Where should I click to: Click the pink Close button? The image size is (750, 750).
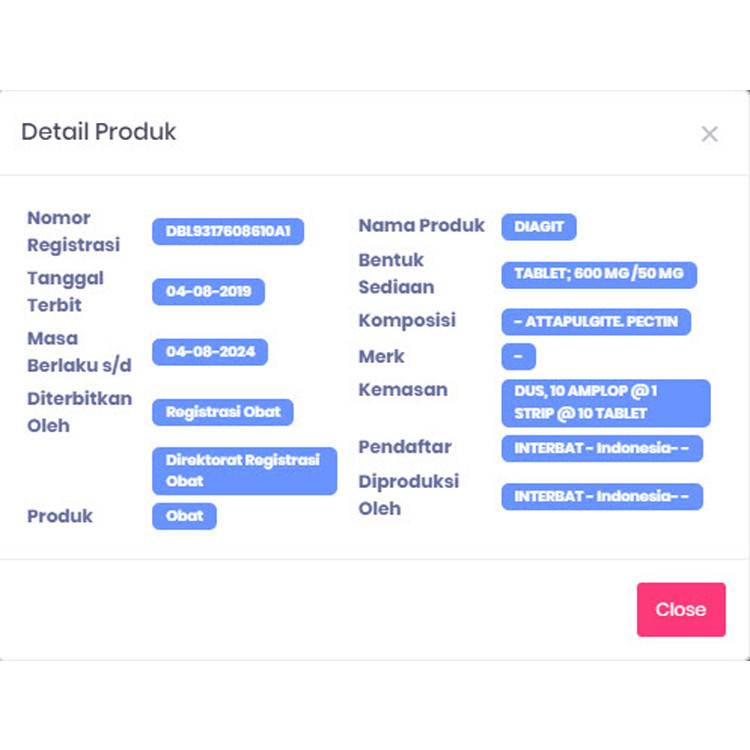click(x=681, y=610)
